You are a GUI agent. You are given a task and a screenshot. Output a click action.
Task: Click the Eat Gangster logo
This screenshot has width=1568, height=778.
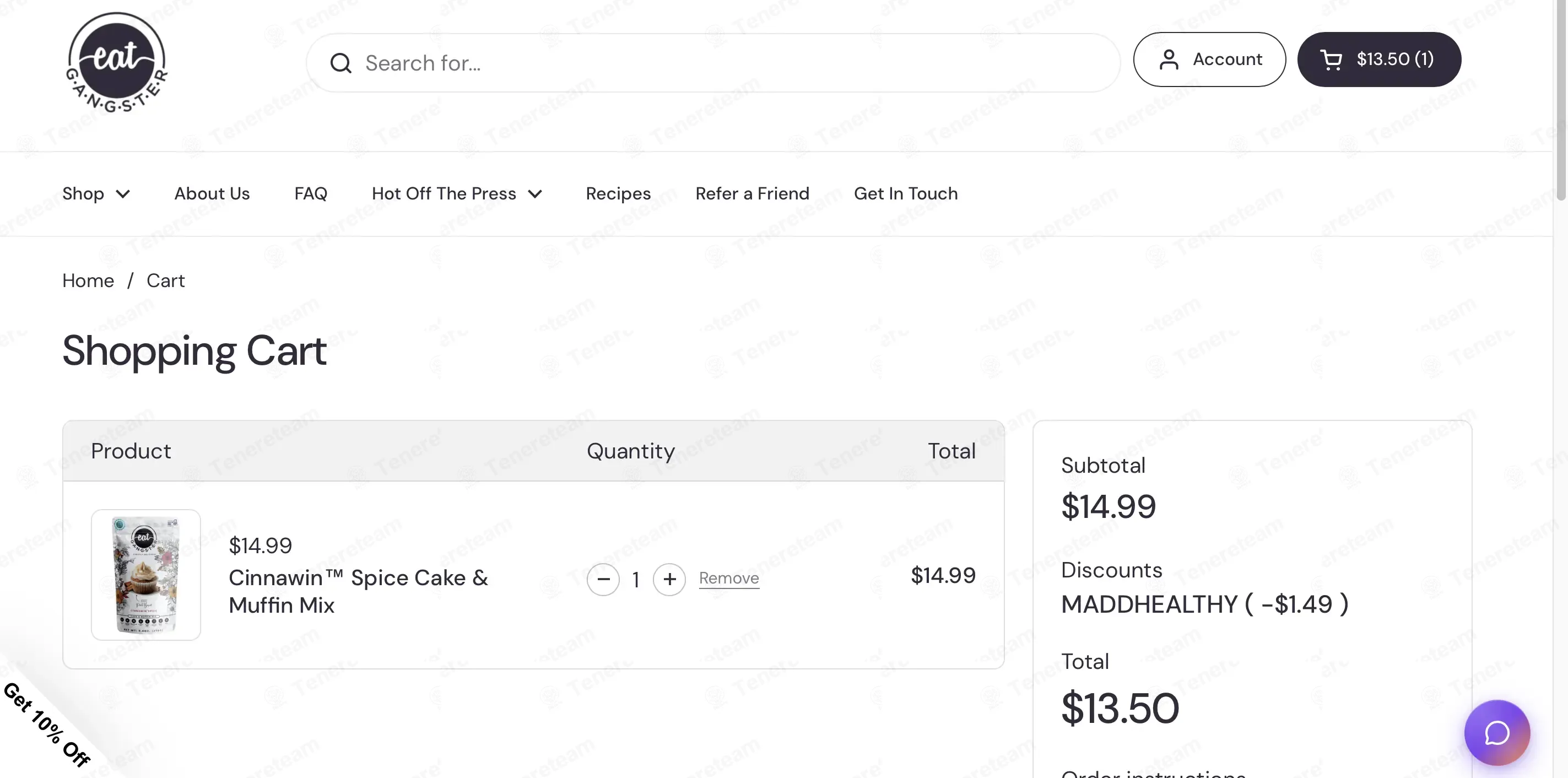point(116,62)
